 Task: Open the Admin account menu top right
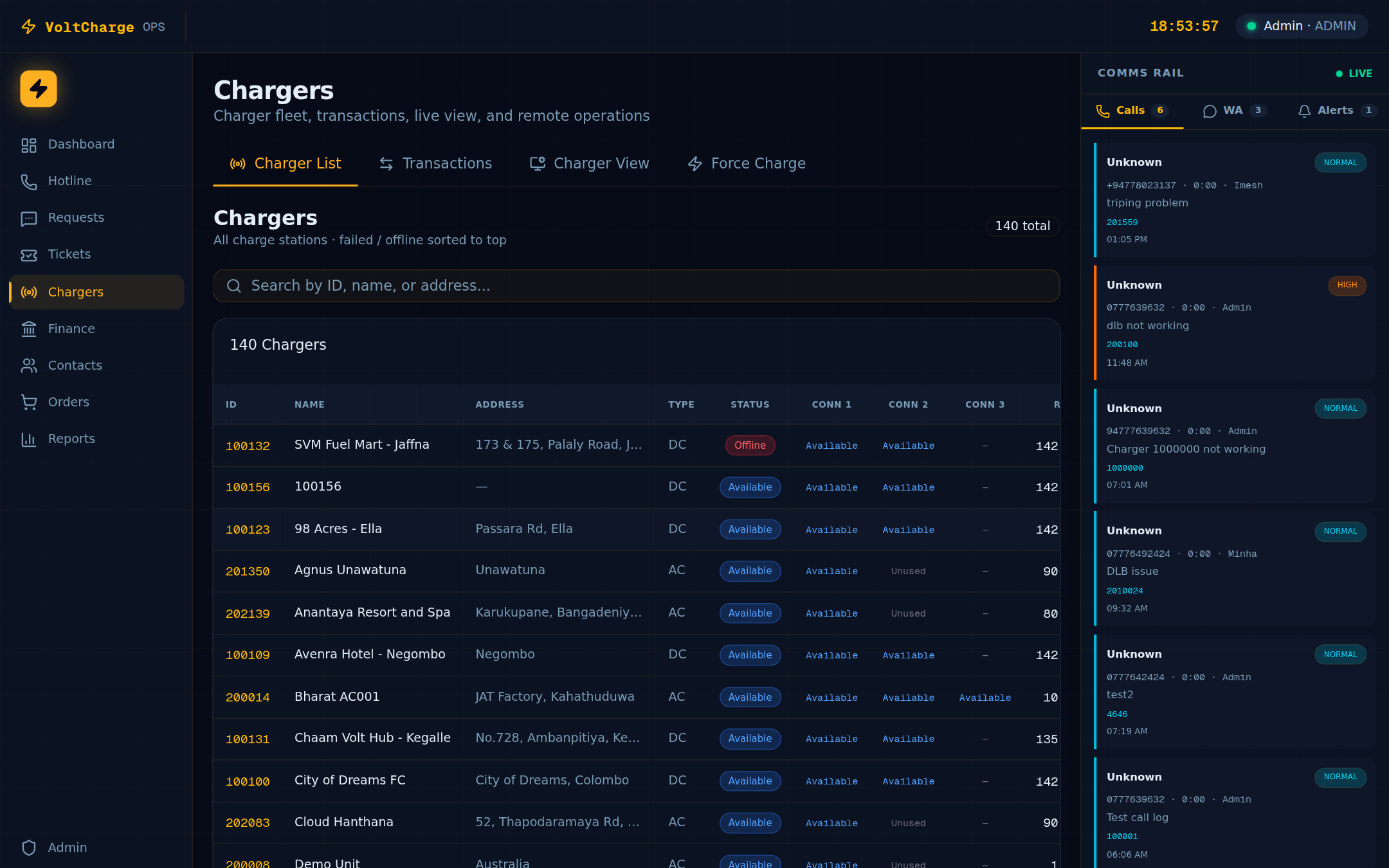tap(1301, 26)
